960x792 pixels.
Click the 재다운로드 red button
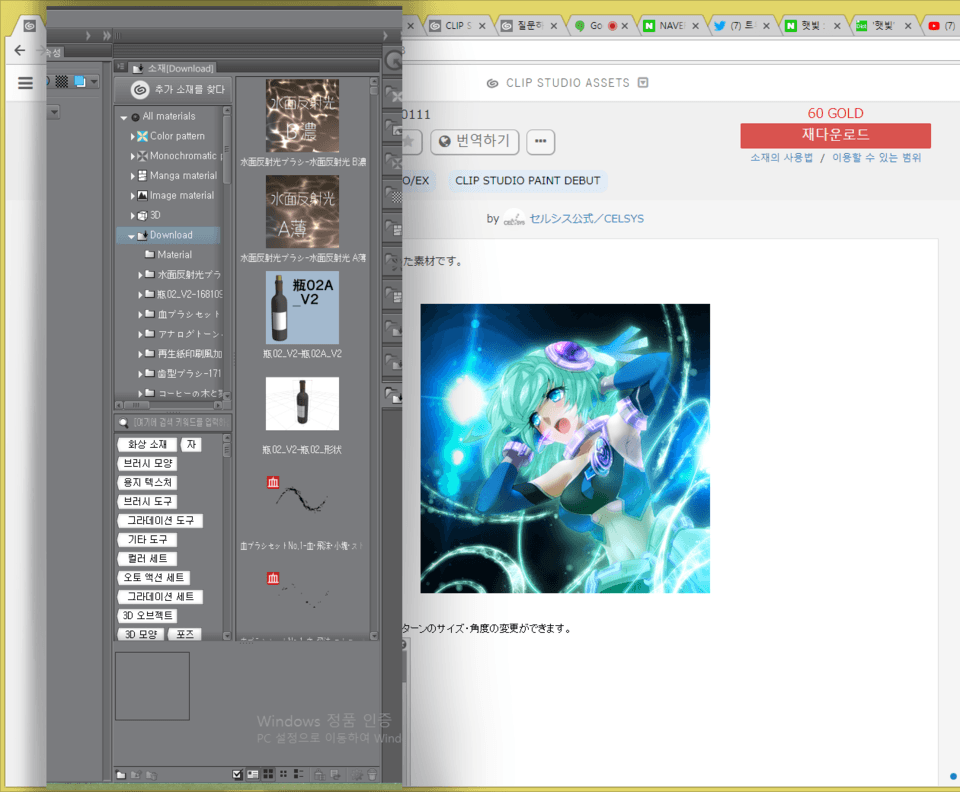835,135
